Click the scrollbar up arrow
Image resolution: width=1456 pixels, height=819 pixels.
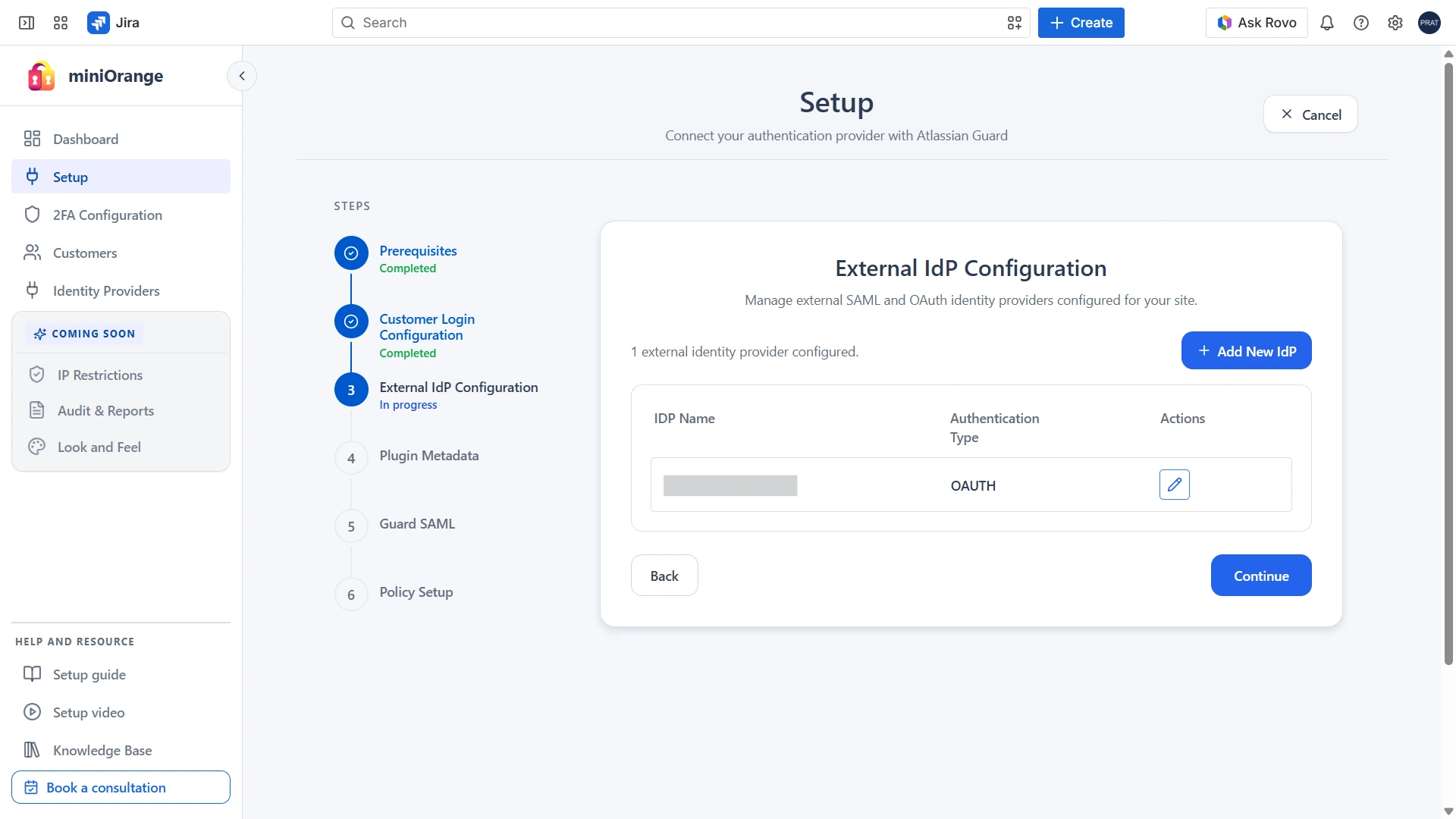point(1448,54)
